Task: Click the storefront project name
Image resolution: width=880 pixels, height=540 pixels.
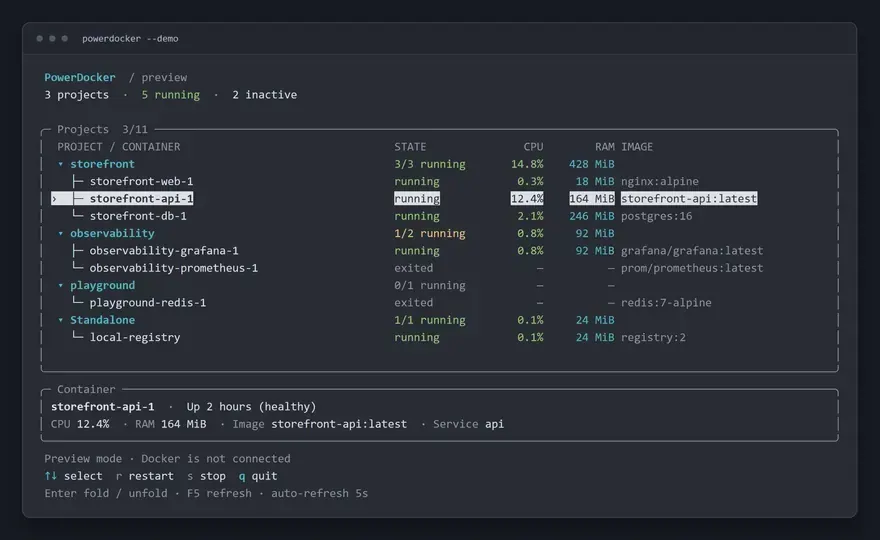Action: pos(102,164)
